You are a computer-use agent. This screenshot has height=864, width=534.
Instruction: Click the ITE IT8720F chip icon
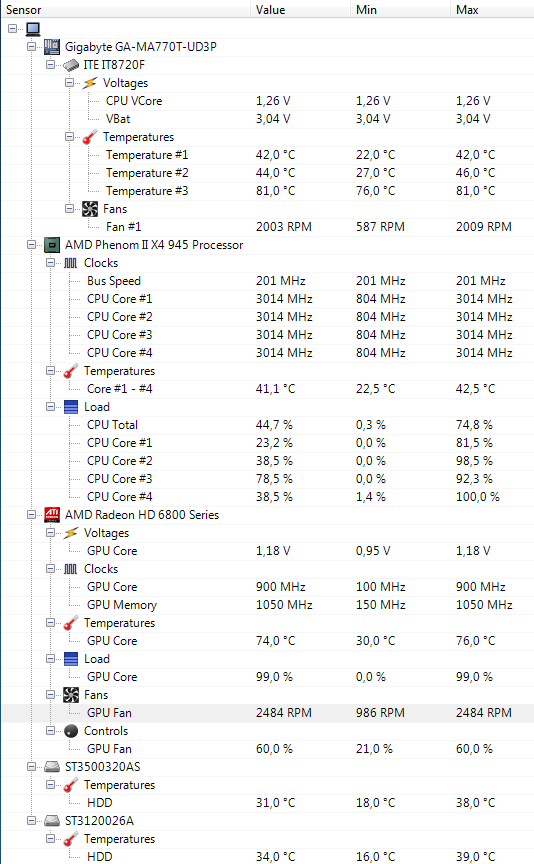tap(71, 65)
